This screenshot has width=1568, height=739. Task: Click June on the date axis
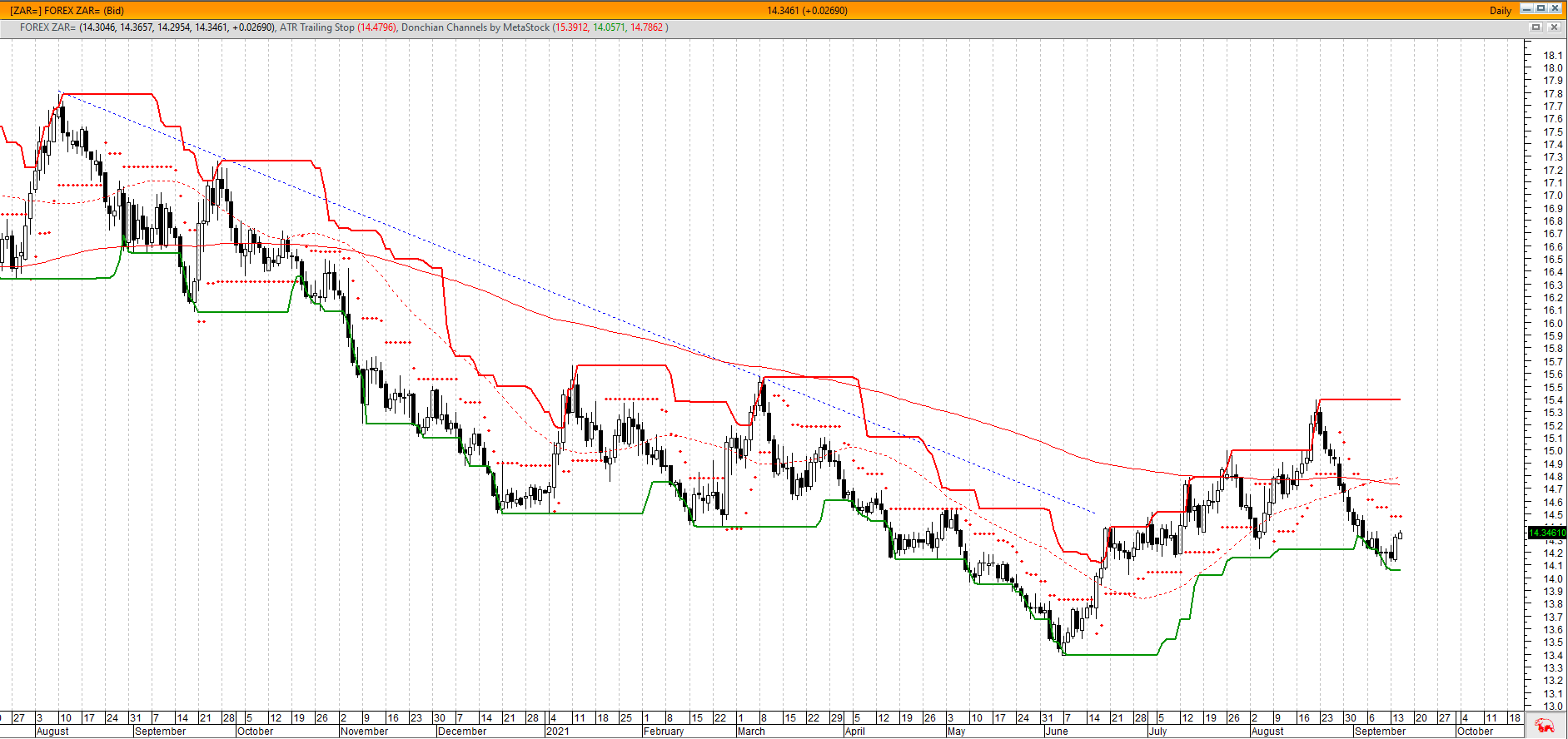(x=1056, y=732)
